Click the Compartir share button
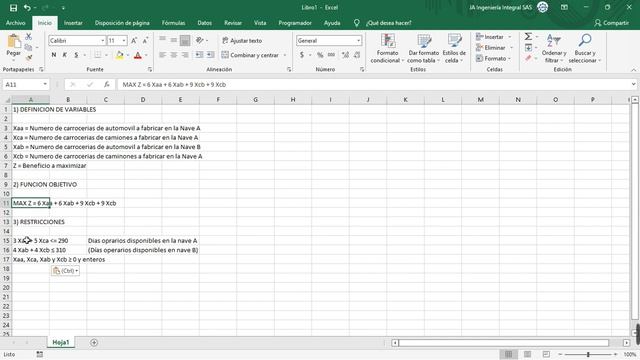 pos(611,23)
